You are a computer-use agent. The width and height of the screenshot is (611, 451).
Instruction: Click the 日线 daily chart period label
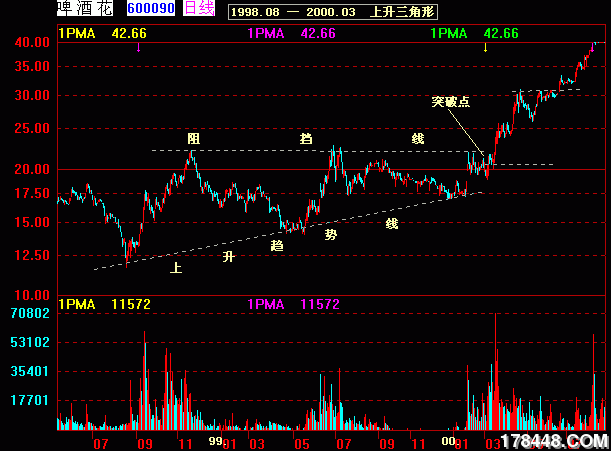(x=199, y=9)
